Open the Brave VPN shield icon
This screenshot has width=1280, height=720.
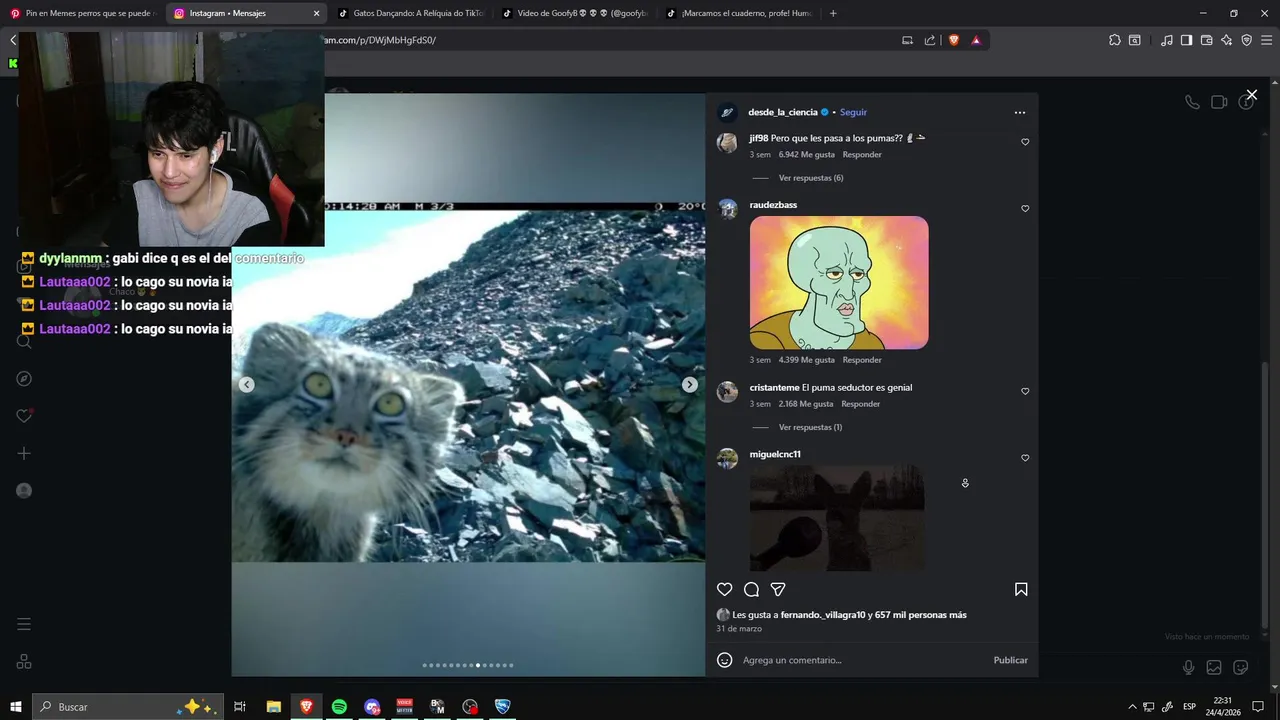tap(1246, 40)
